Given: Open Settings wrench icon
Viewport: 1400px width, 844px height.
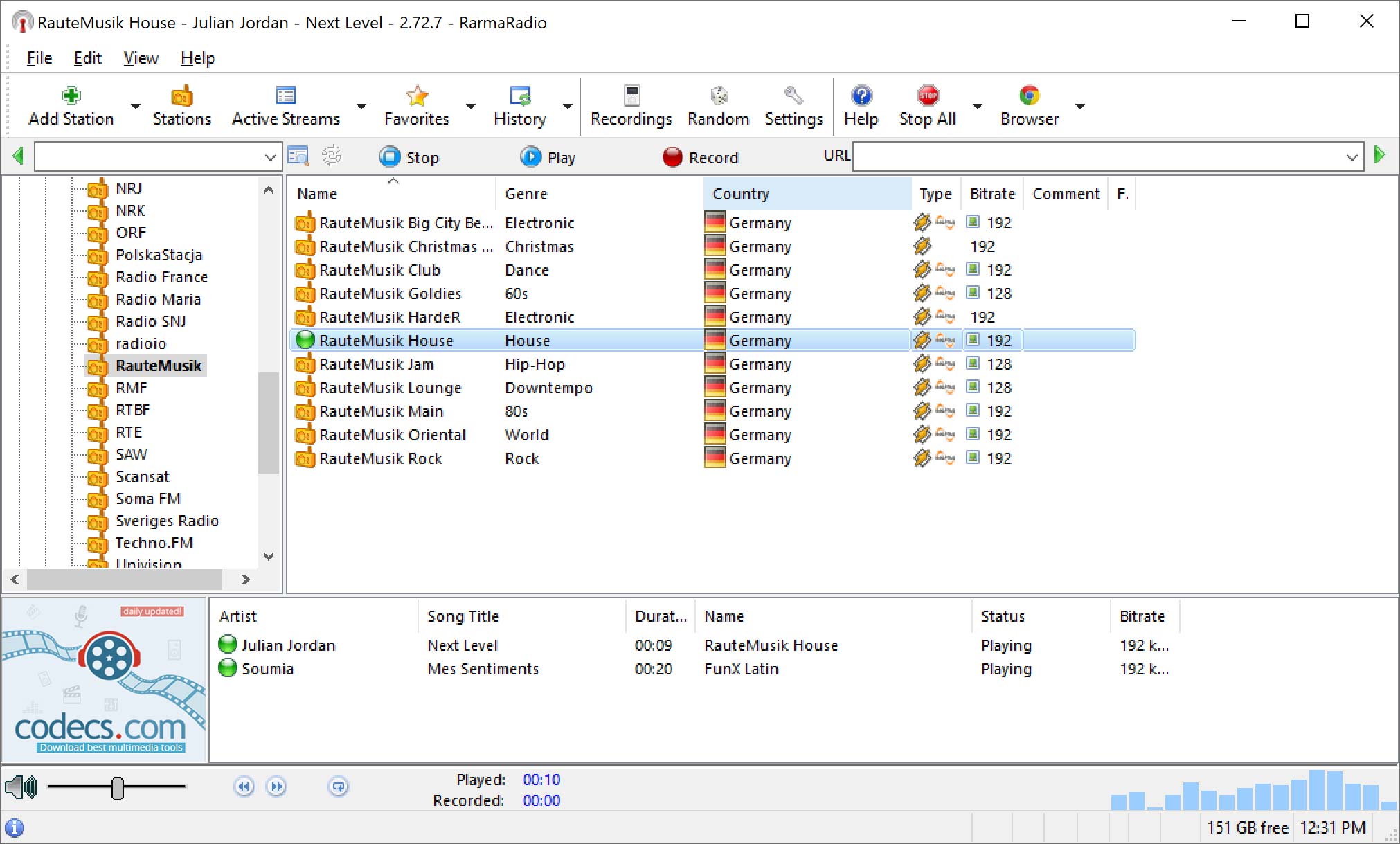Looking at the screenshot, I should [x=793, y=96].
